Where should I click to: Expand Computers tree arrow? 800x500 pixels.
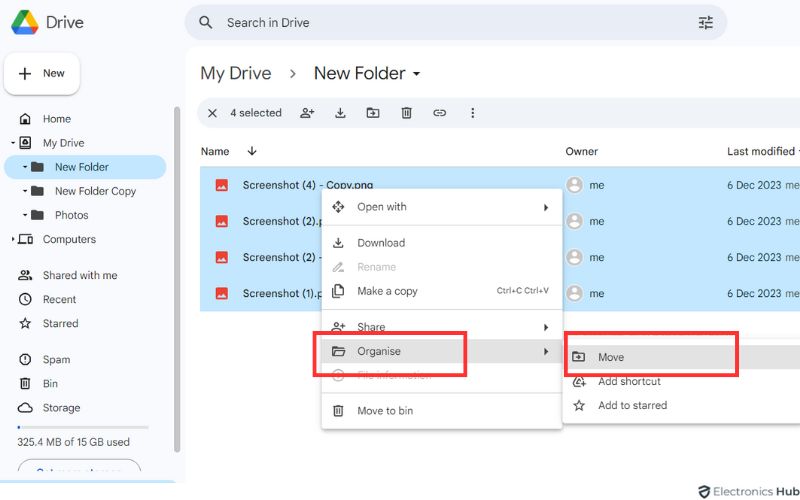[13, 239]
